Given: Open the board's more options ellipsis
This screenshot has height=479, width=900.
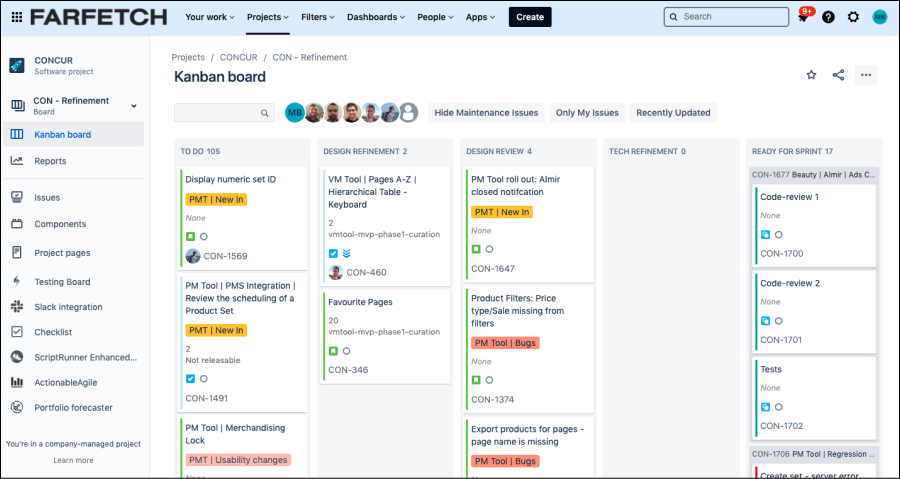Looking at the screenshot, I should click(866, 75).
